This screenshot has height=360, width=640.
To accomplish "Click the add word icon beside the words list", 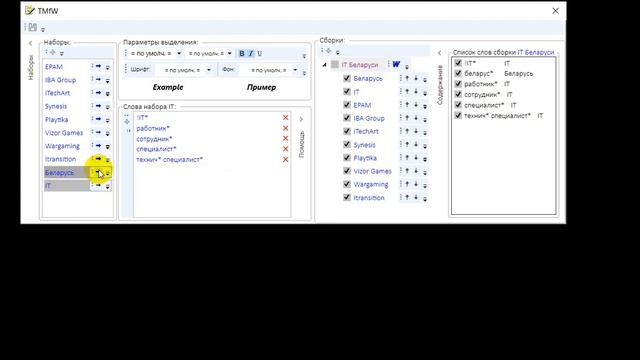I will click(x=127, y=122).
